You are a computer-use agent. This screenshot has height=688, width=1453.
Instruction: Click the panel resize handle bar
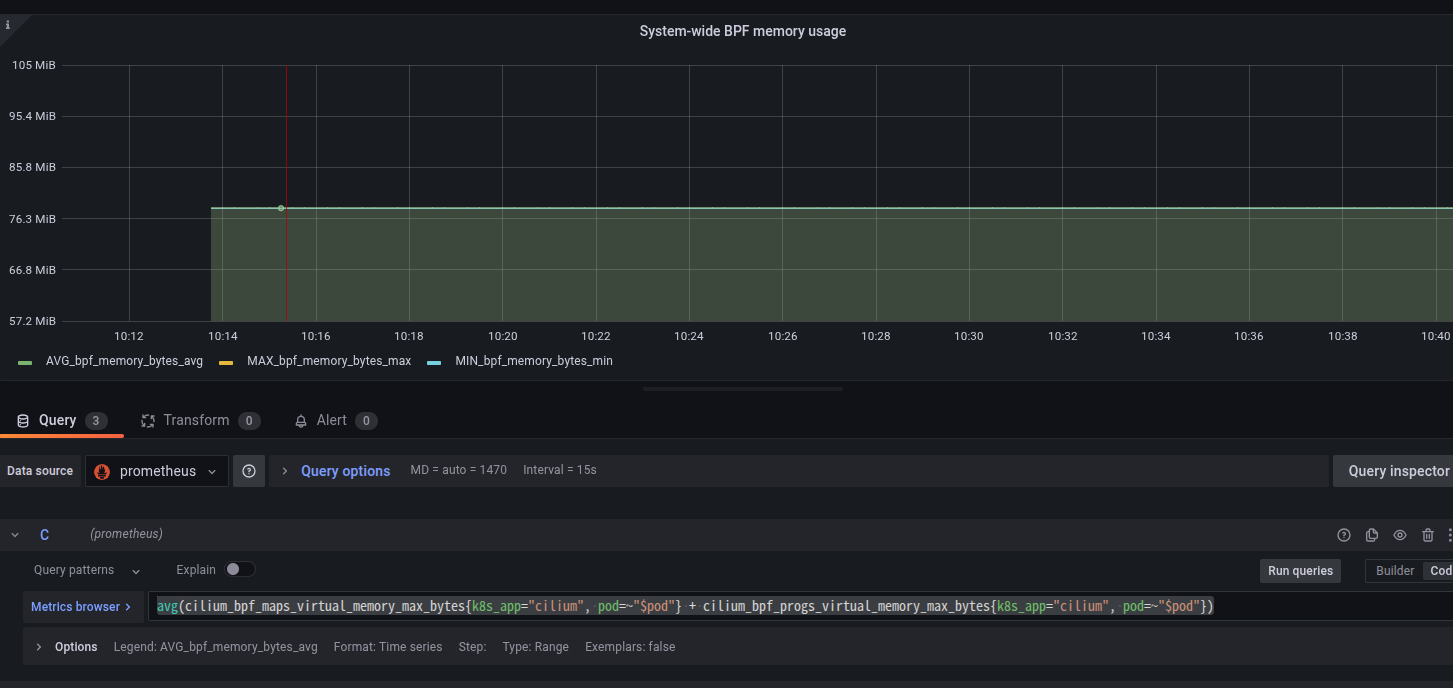pyautogui.click(x=743, y=389)
